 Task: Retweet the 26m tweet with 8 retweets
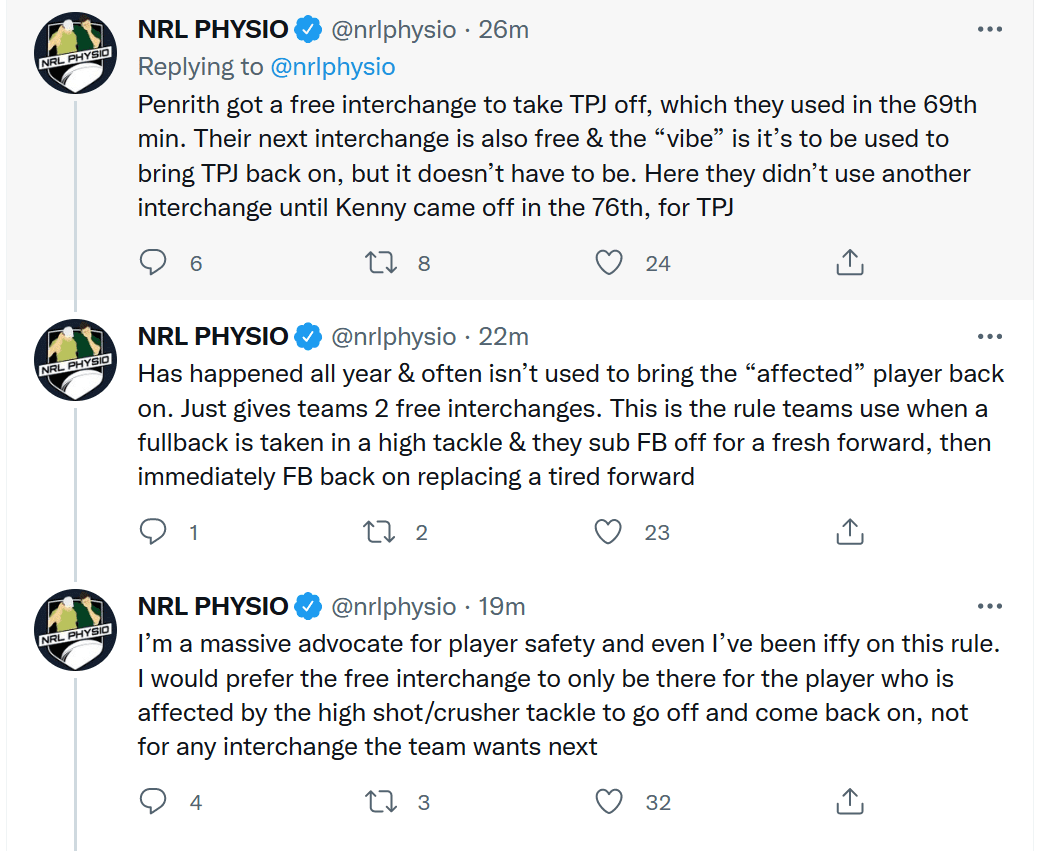click(381, 262)
